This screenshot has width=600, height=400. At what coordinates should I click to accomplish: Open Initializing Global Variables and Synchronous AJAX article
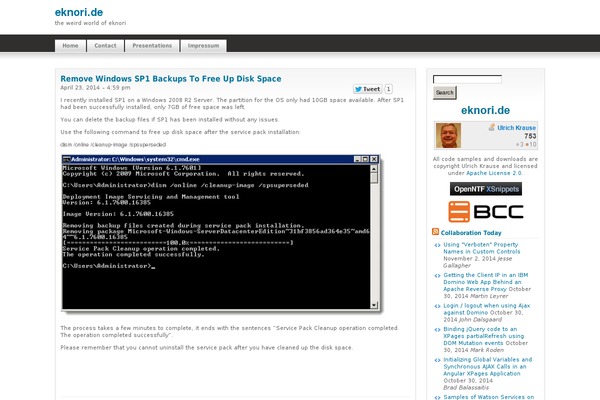pyautogui.click(x=487, y=366)
